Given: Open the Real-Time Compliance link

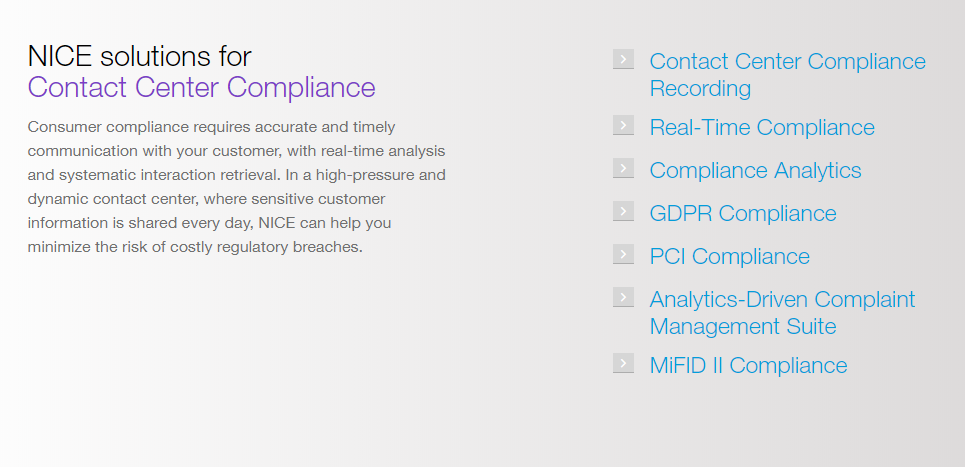Looking at the screenshot, I should point(762,128).
